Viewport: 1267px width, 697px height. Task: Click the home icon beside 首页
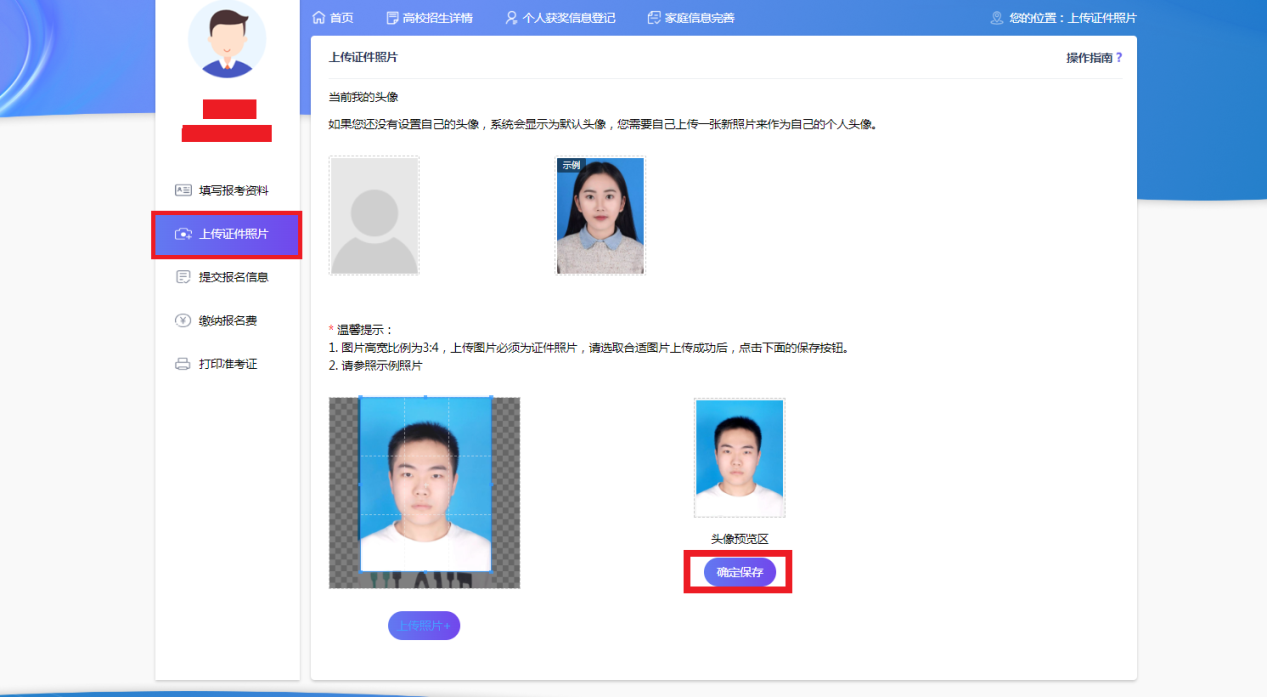tap(319, 18)
